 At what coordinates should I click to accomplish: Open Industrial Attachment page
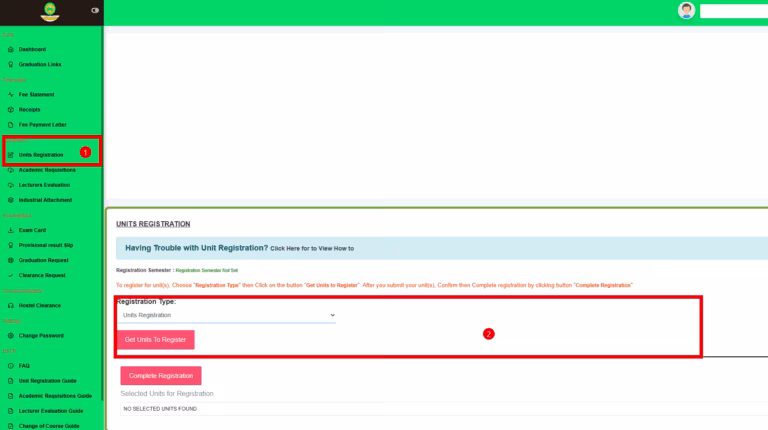pos(45,200)
